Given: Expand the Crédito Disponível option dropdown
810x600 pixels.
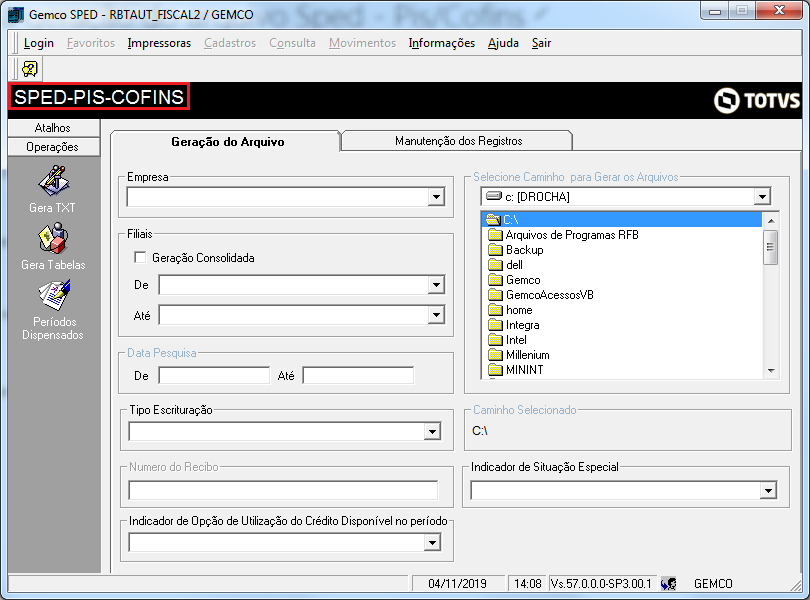Looking at the screenshot, I should pos(432,543).
